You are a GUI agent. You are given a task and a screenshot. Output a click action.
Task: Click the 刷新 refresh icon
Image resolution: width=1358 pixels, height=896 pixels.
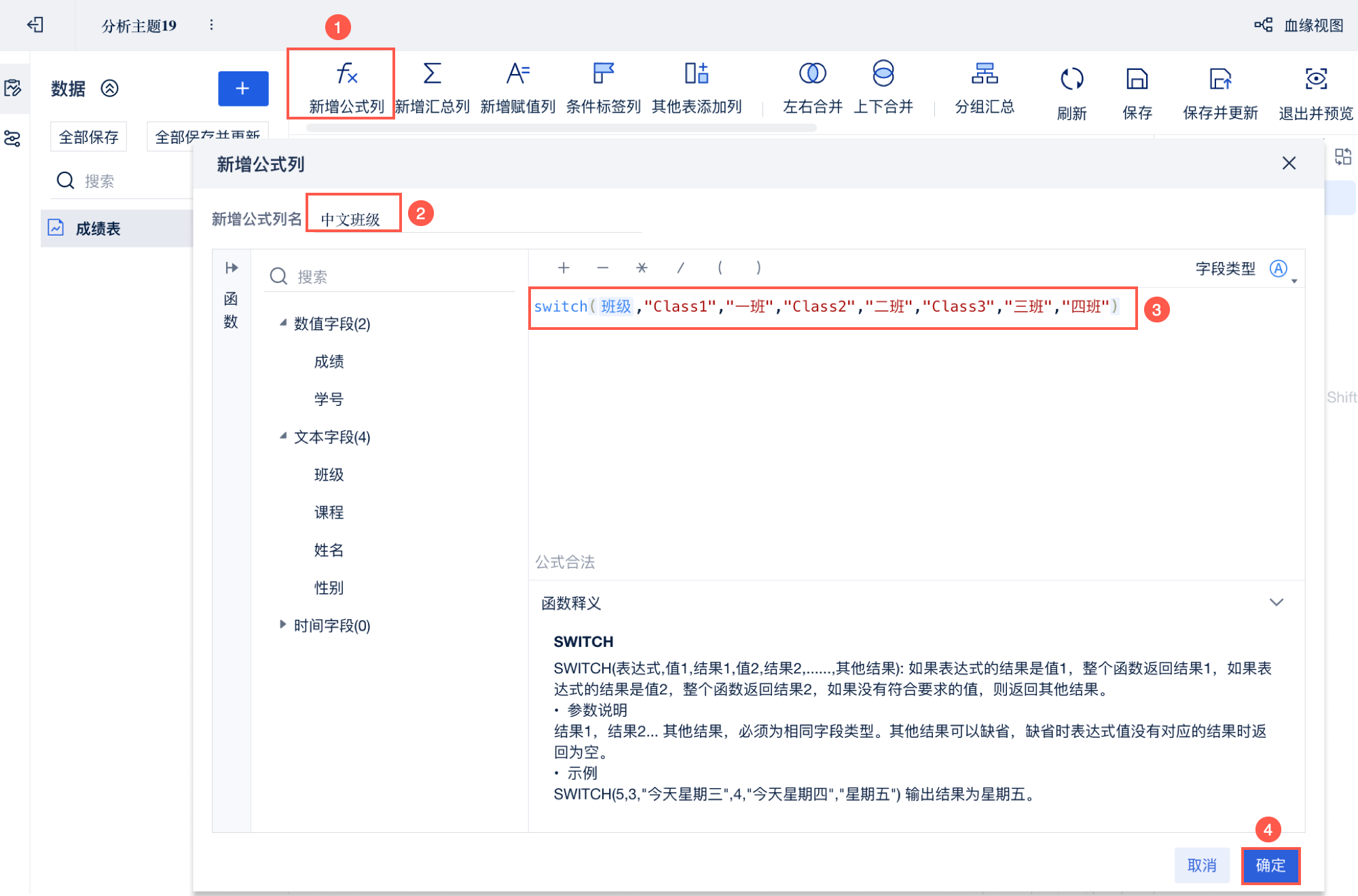click(1071, 79)
